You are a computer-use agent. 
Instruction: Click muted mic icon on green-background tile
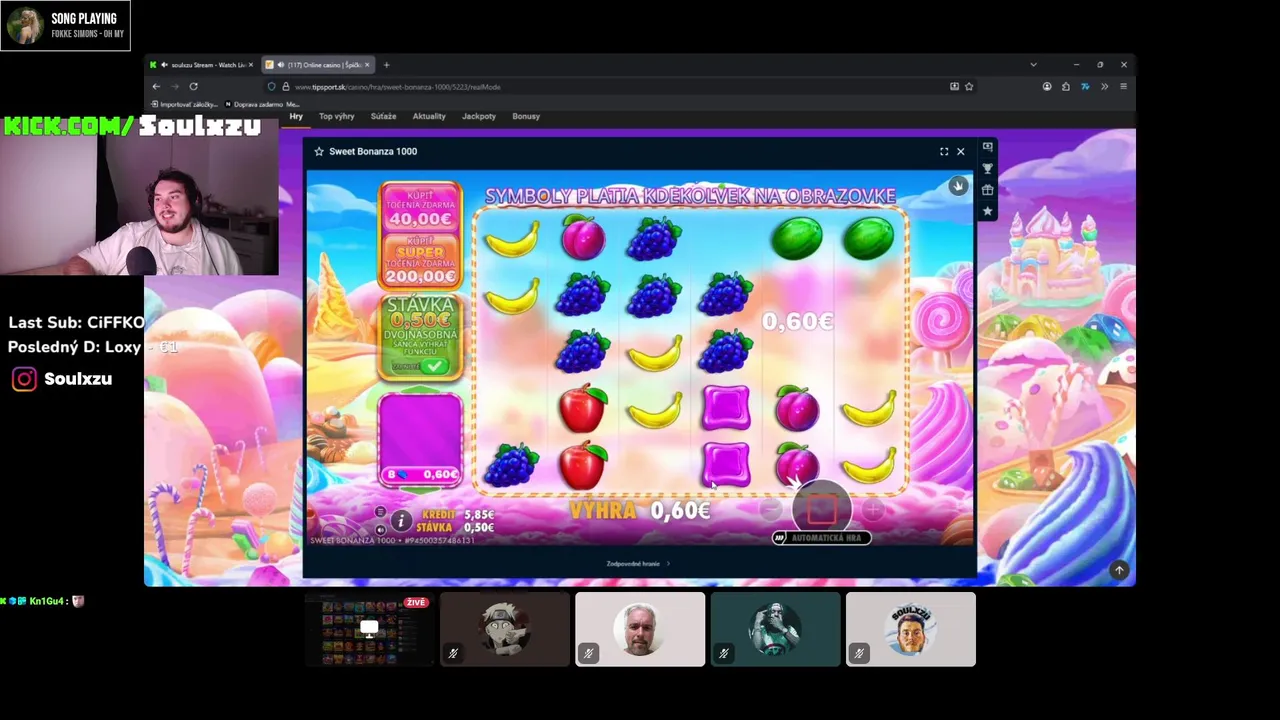click(724, 653)
